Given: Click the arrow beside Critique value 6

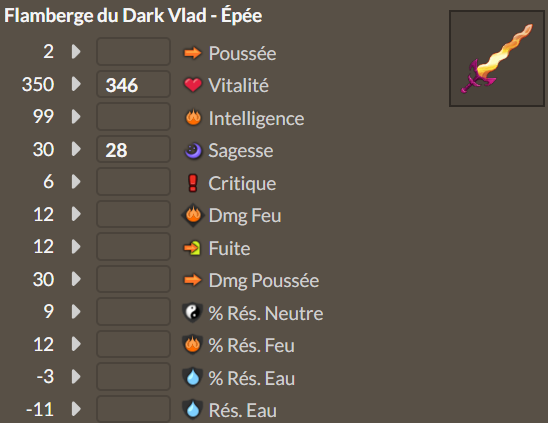Looking at the screenshot, I should coord(76,182).
